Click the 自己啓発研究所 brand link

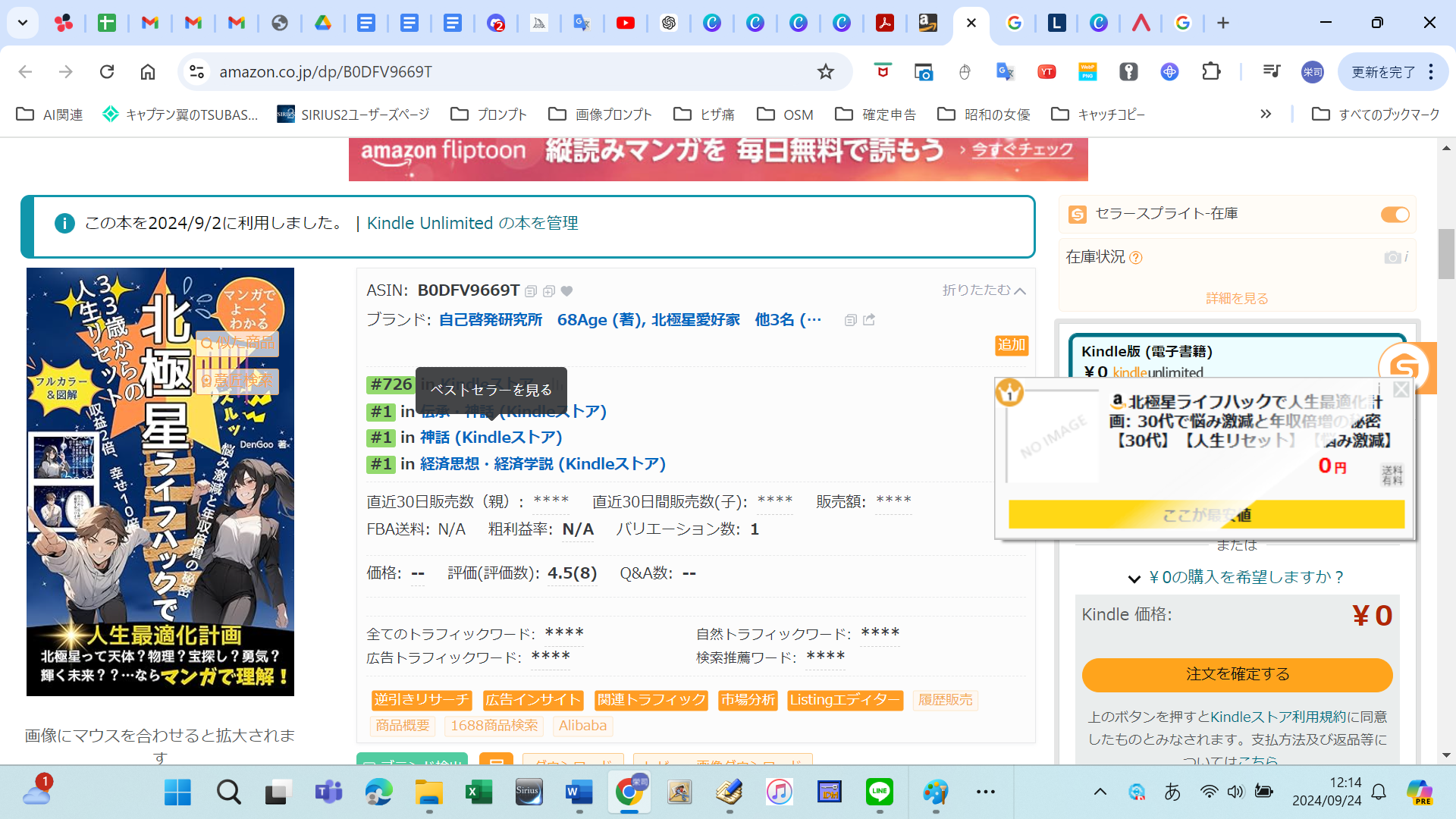(491, 320)
